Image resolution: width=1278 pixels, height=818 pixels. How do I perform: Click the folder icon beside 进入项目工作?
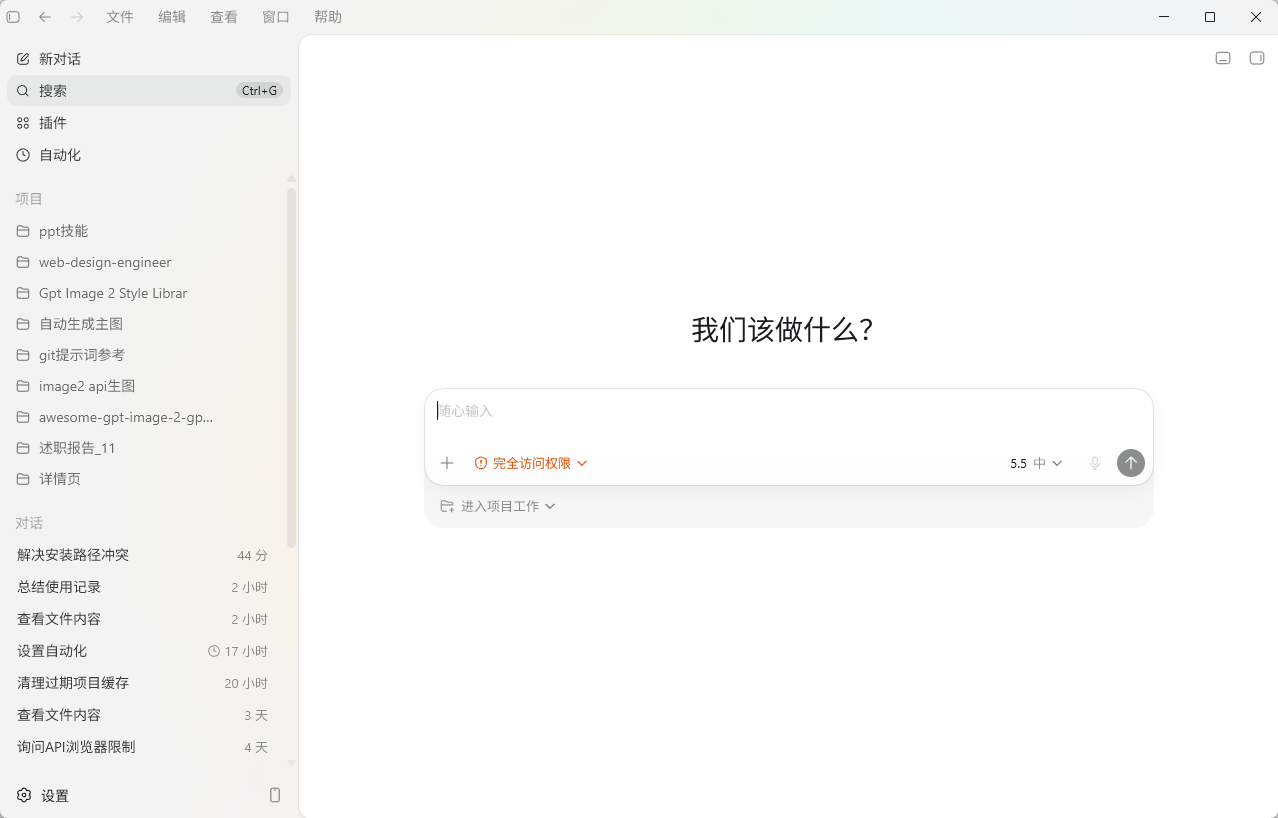447,506
